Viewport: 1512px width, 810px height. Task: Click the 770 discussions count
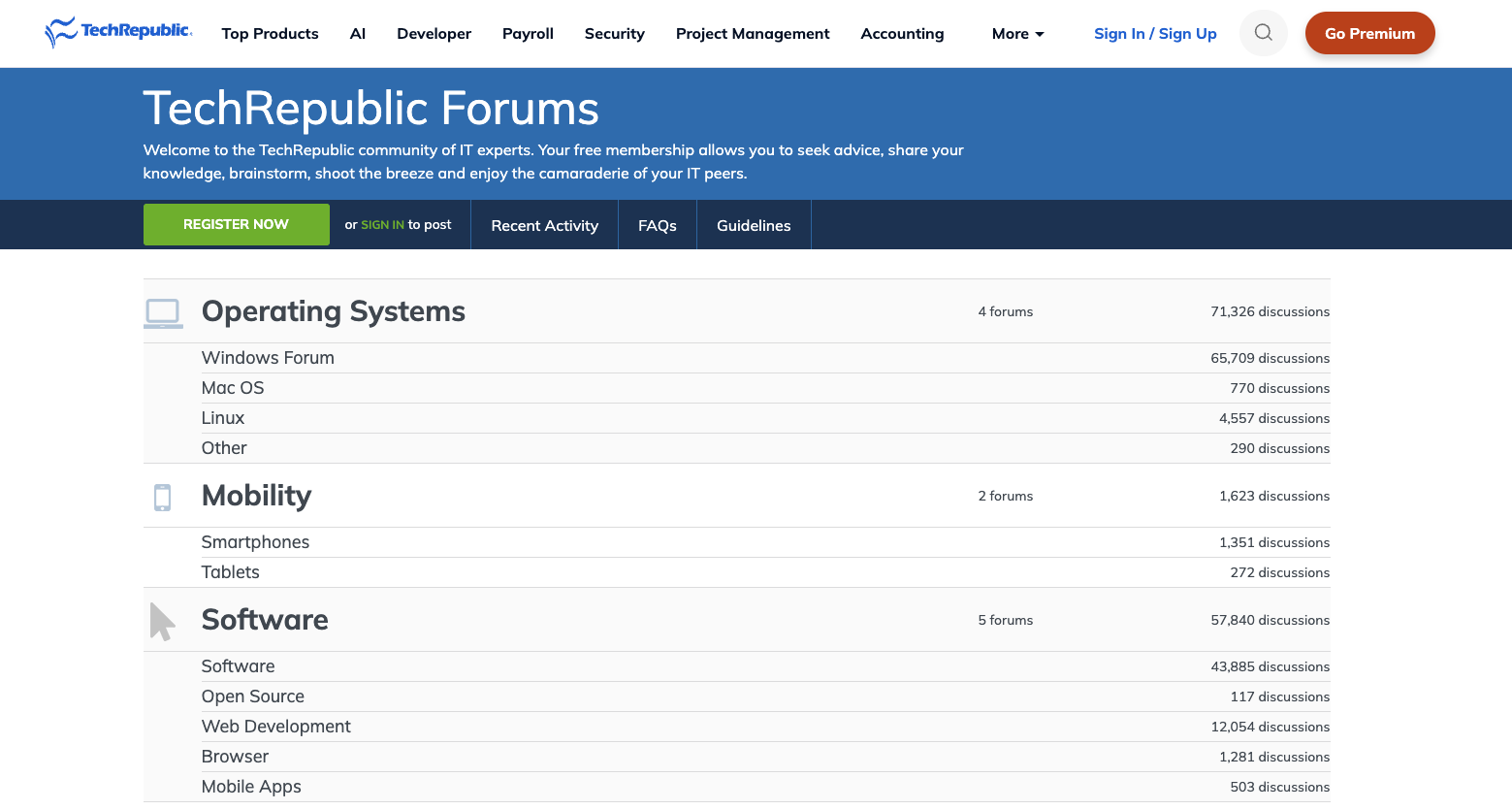(x=1279, y=388)
